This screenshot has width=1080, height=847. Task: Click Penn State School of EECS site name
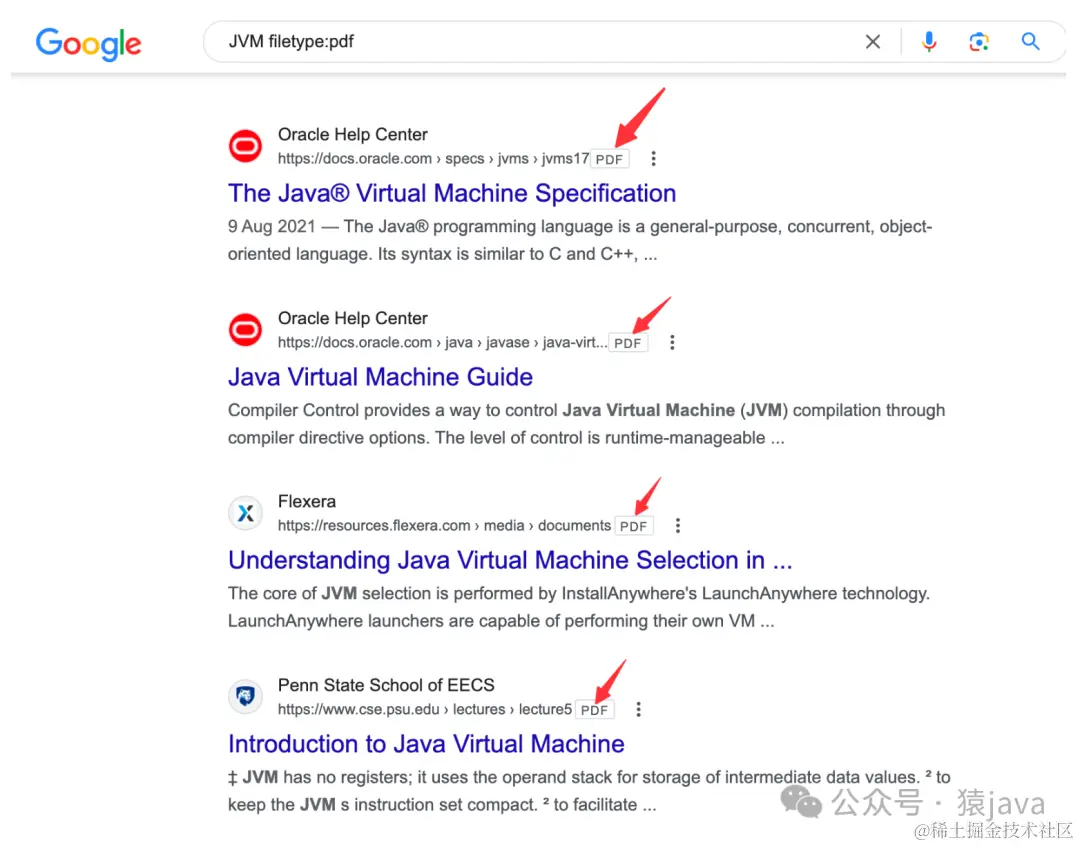(x=386, y=685)
